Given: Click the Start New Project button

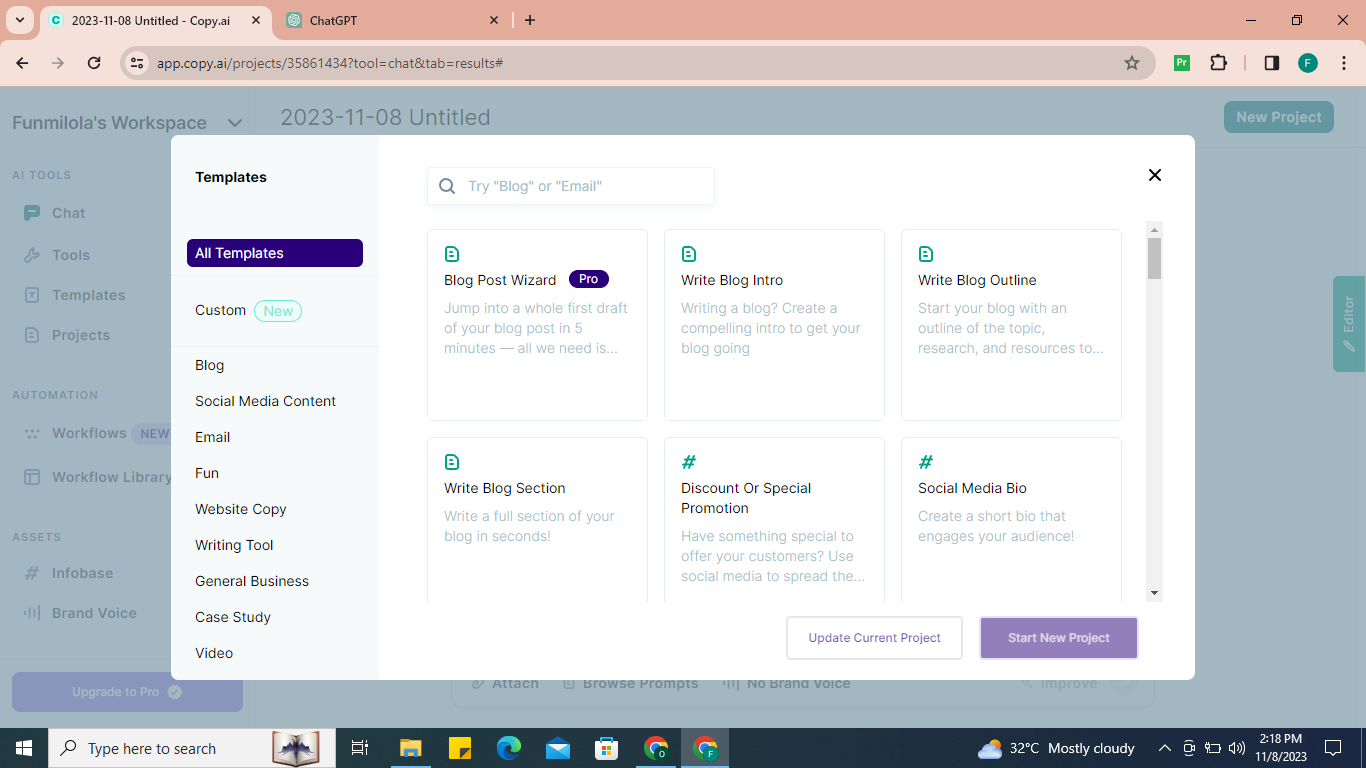Looking at the screenshot, I should pos(1058,638).
